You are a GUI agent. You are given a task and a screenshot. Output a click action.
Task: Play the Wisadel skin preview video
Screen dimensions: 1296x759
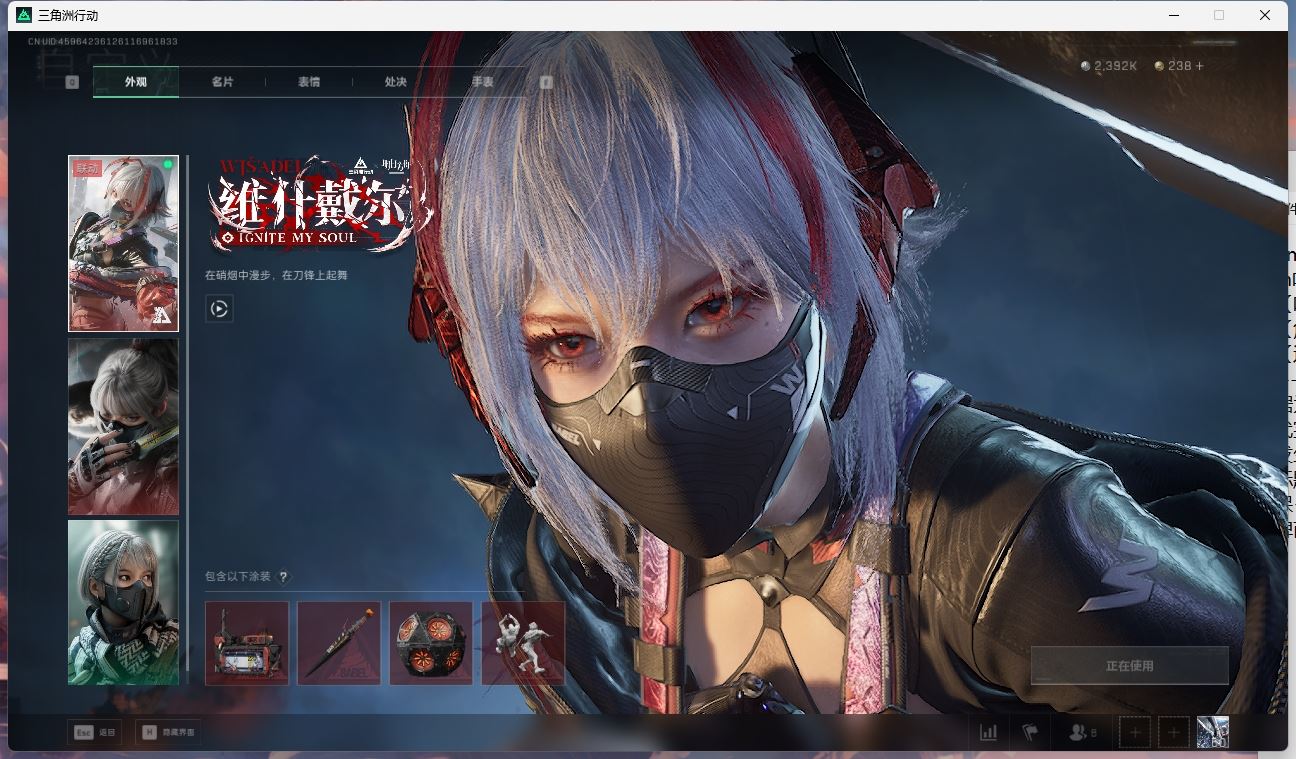(219, 309)
